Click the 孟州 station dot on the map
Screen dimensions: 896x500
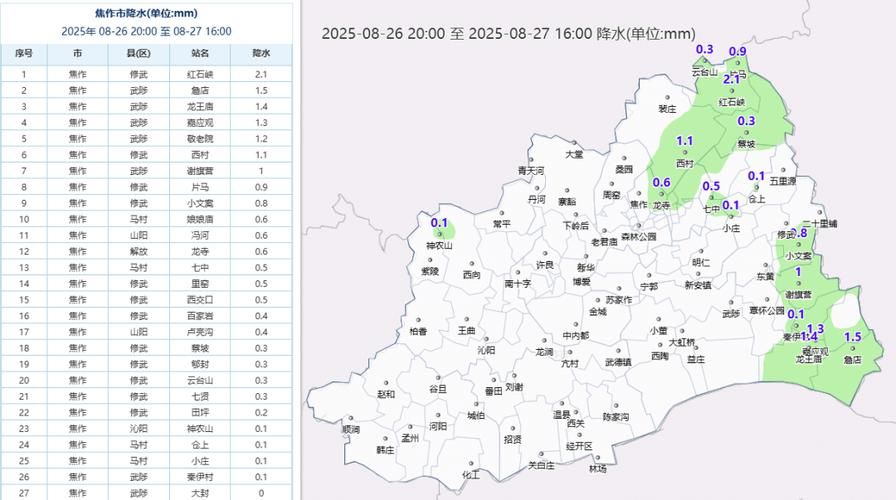pyautogui.click(x=410, y=426)
